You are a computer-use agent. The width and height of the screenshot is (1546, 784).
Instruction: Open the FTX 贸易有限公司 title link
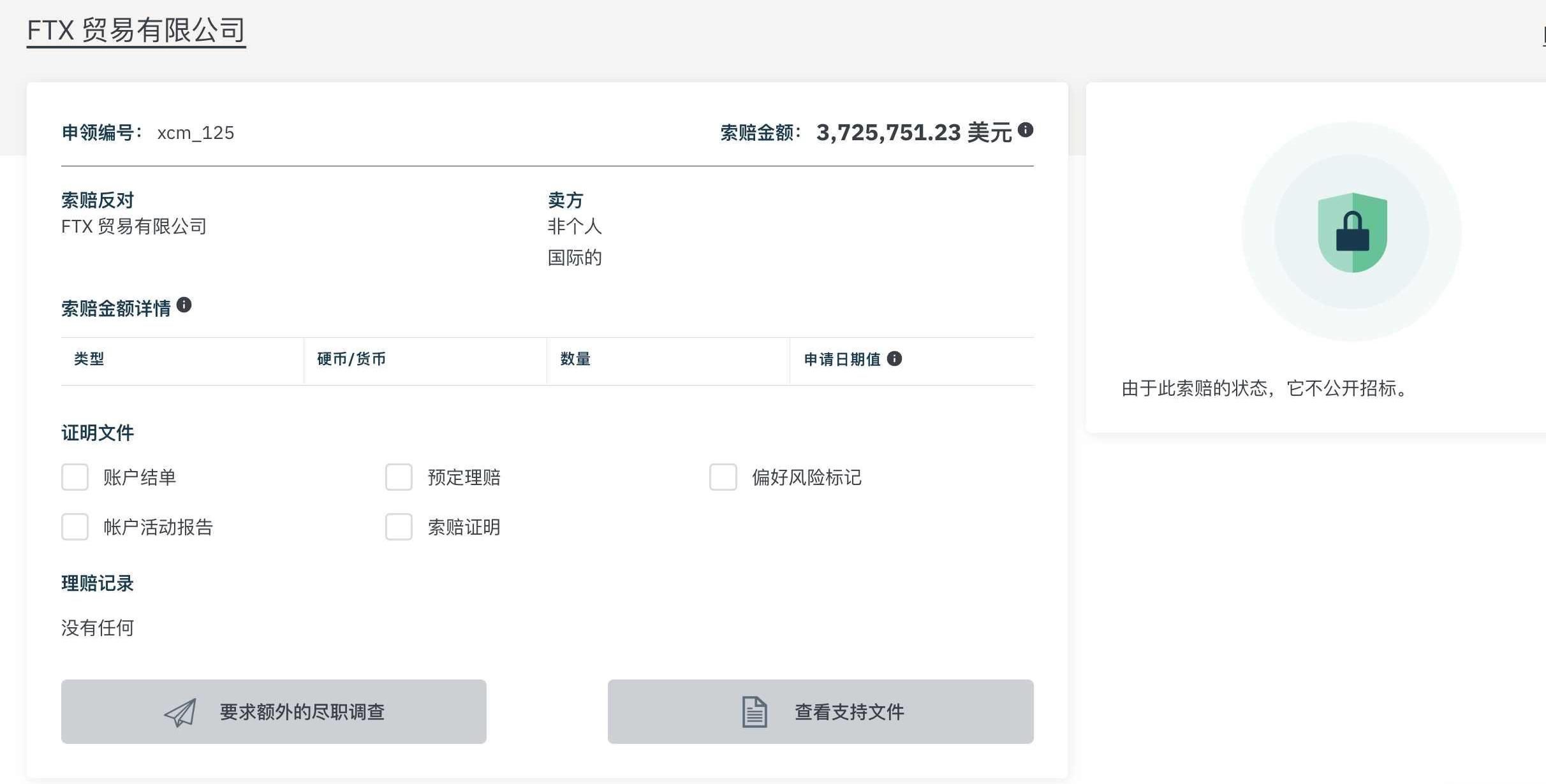(136, 31)
